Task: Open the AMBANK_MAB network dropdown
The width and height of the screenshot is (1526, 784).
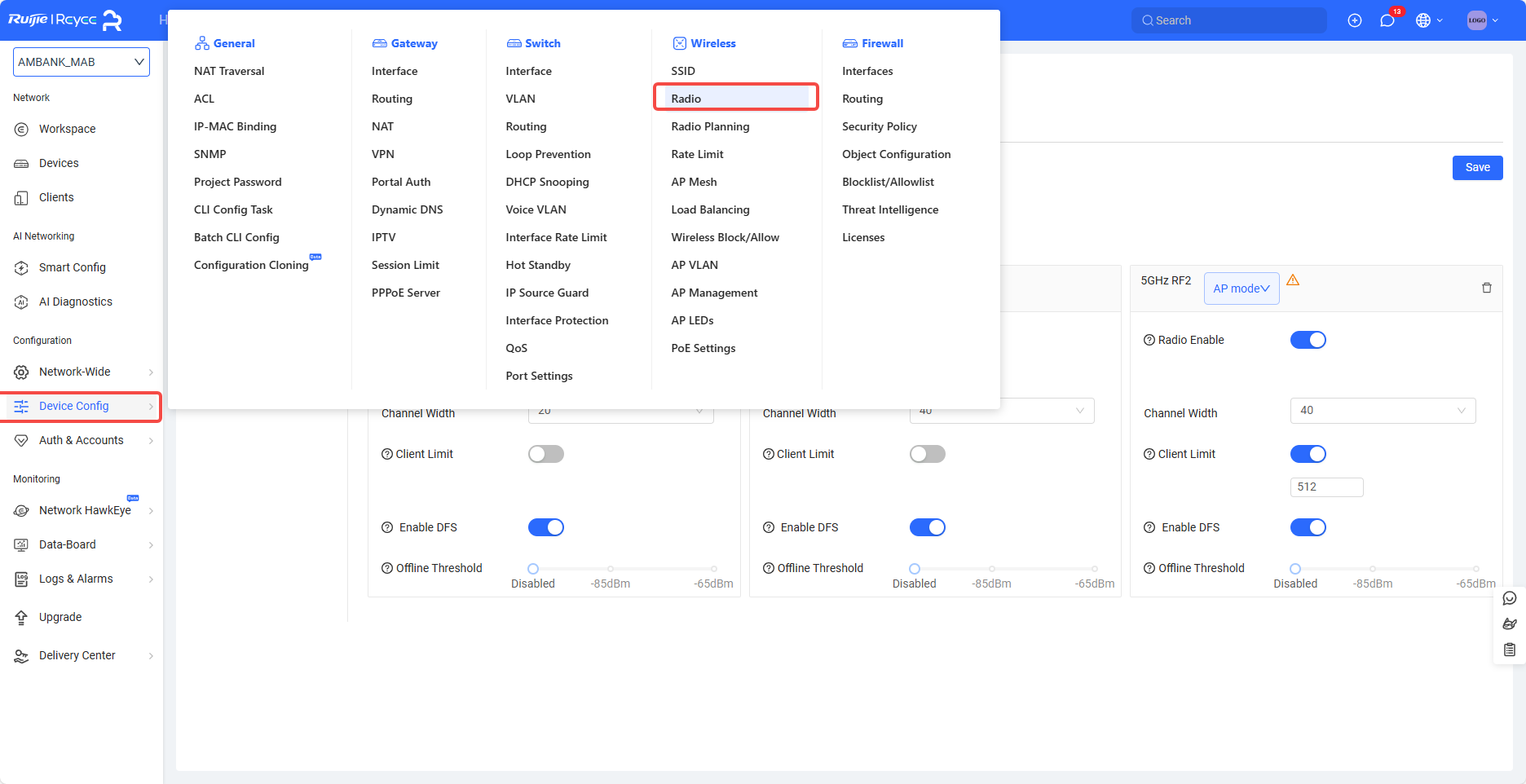Action: [82, 62]
